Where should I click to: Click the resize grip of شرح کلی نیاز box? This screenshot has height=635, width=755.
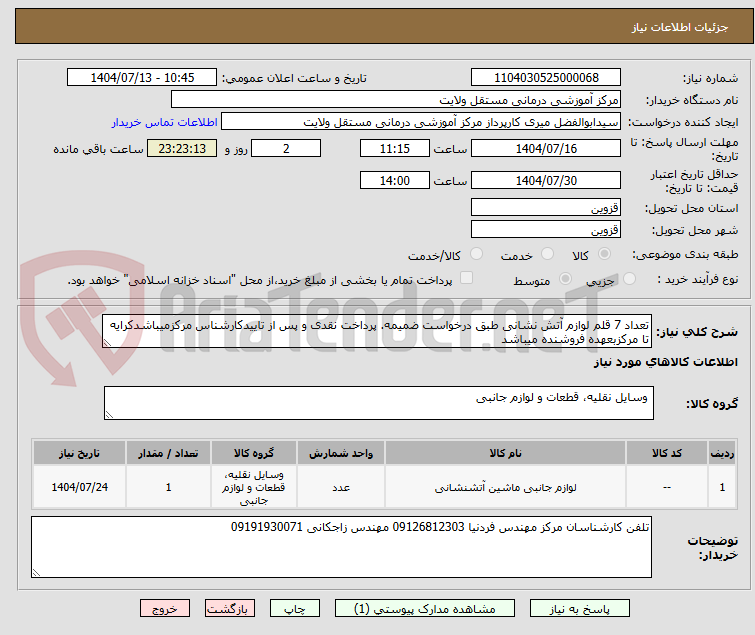107,343
